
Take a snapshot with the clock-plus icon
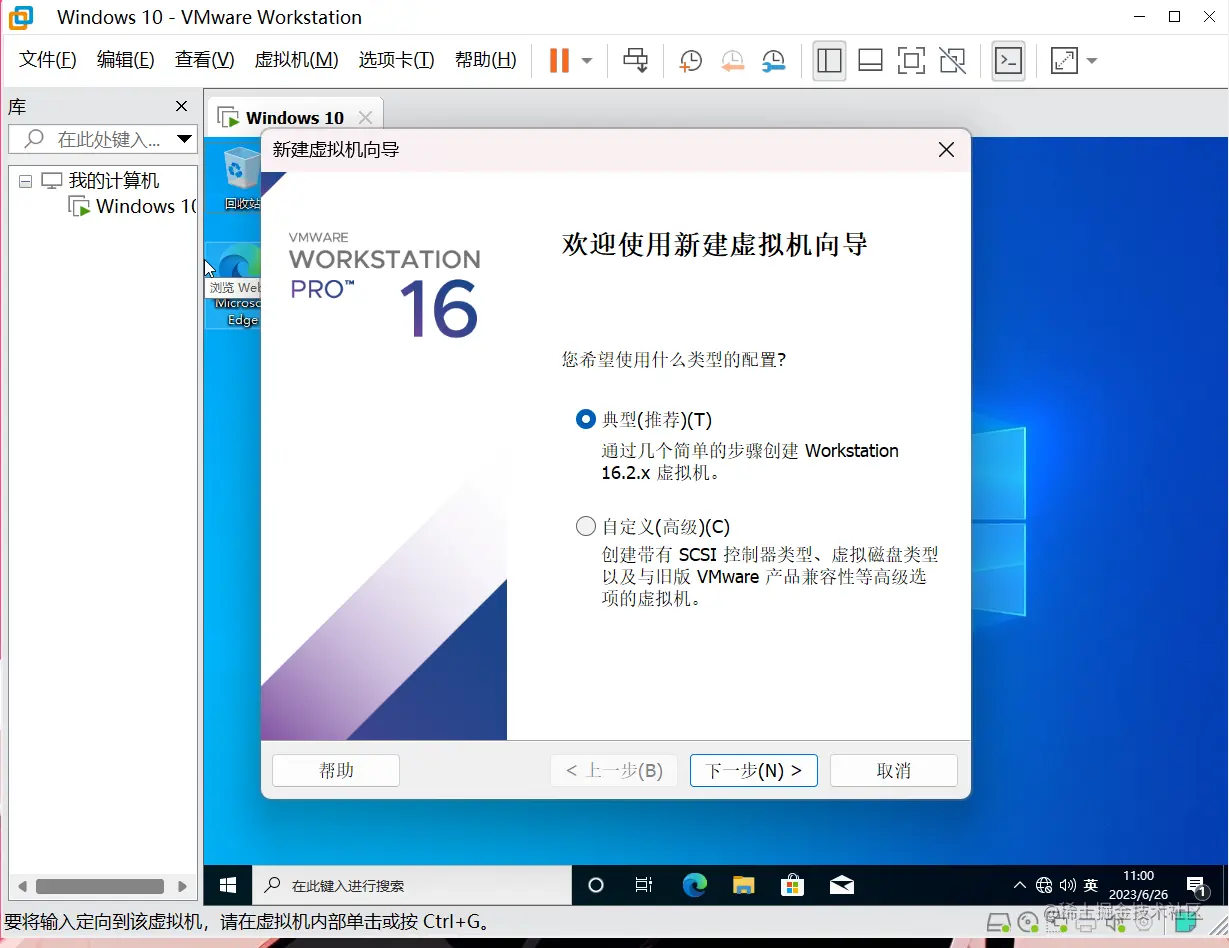pos(690,61)
